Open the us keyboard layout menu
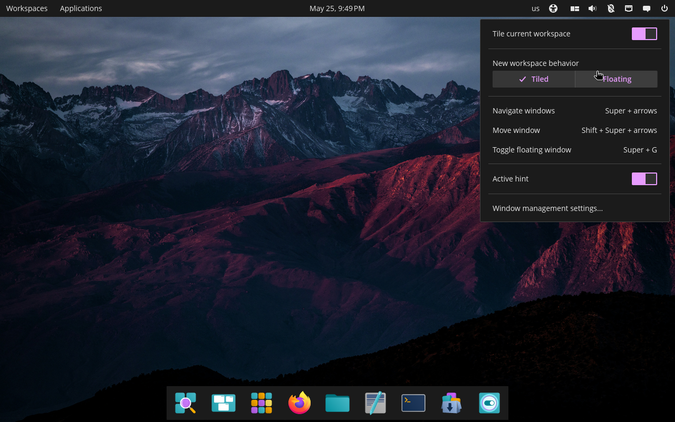This screenshot has width=675, height=422. [535, 8]
